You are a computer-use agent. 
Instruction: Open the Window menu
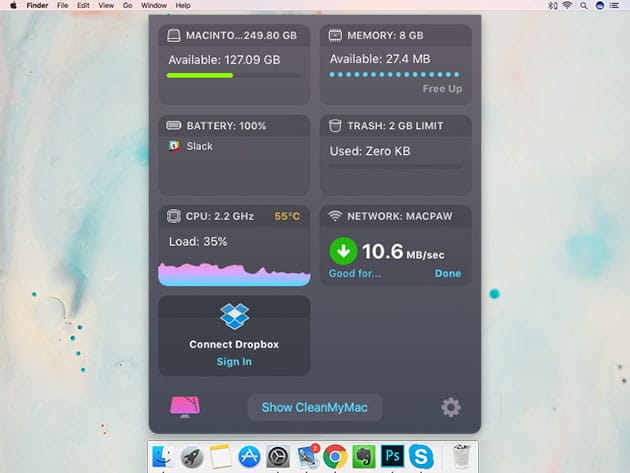click(154, 6)
